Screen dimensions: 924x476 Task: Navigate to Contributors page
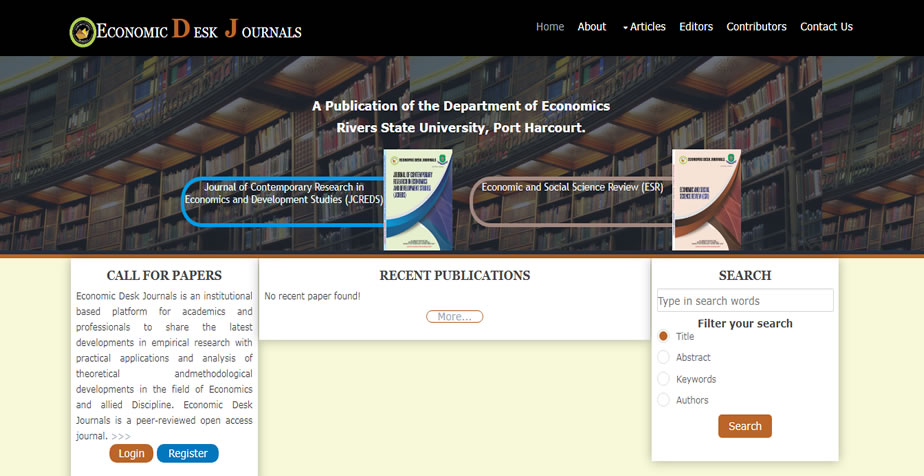coord(756,27)
